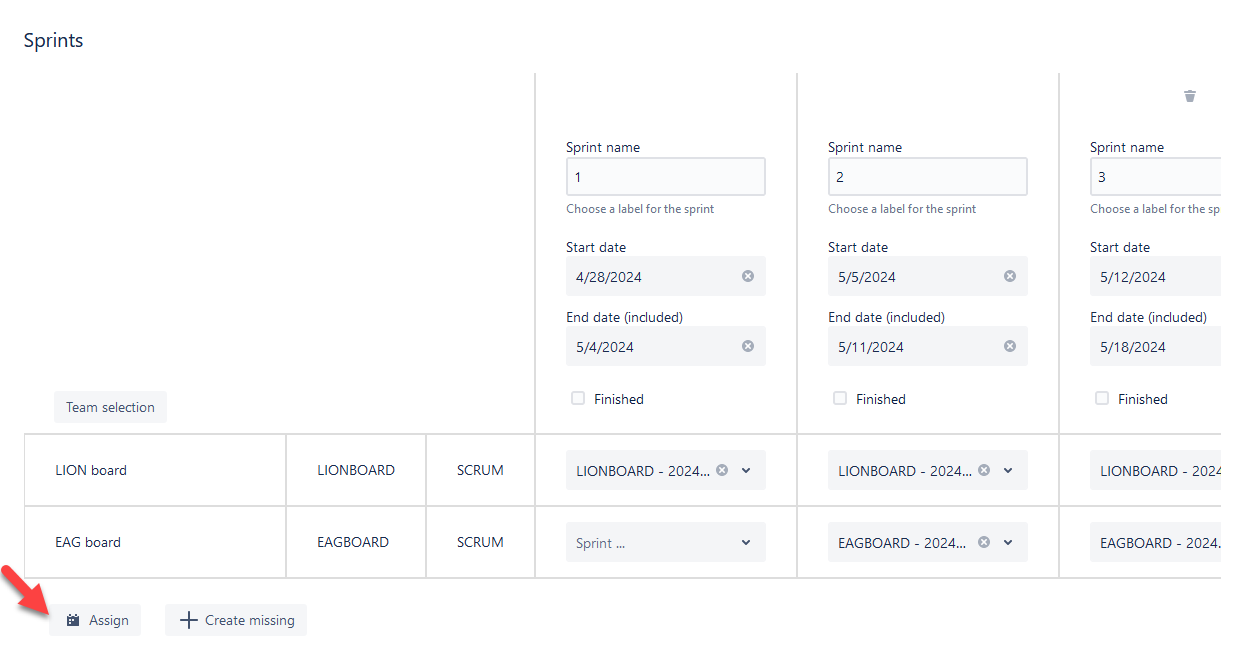The height and width of the screenshot is (652, 1252).
Task: Clear the sprint 1 start date
Action: tap(748, 276)
